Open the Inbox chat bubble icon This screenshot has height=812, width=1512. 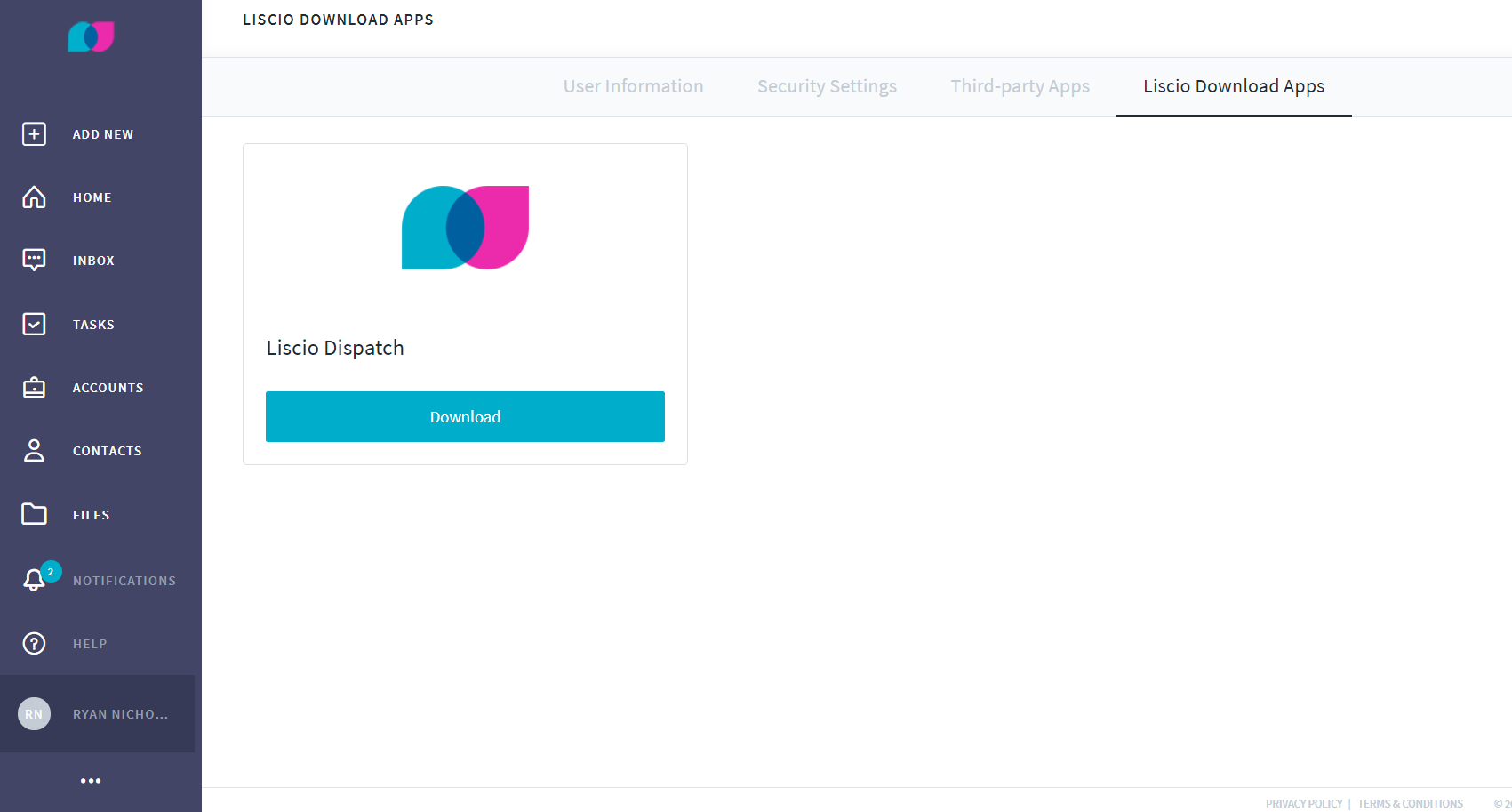(34, 261)
